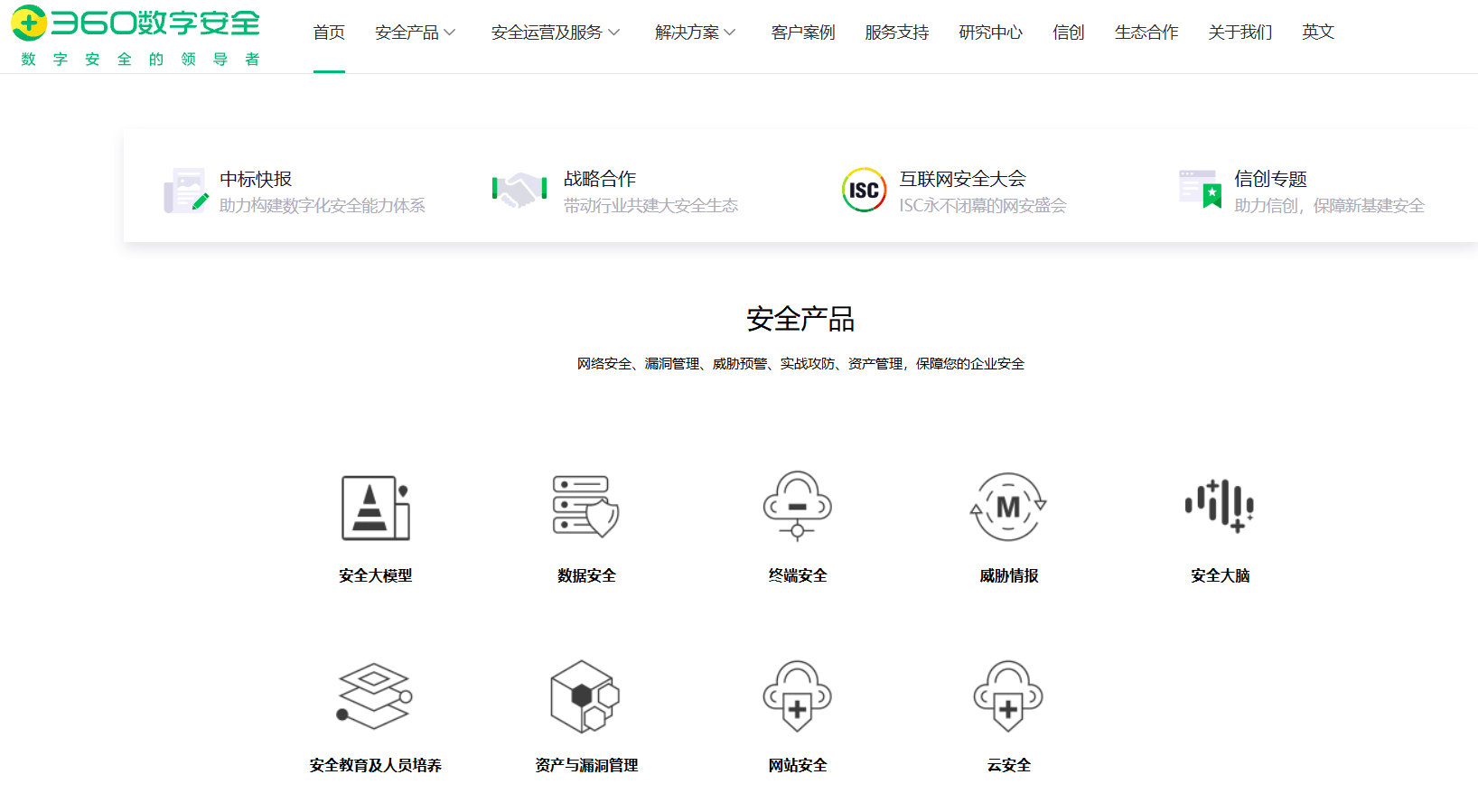Open the 中标快报 document icon
Screen dimensions: 1478x812
point(186,191)
